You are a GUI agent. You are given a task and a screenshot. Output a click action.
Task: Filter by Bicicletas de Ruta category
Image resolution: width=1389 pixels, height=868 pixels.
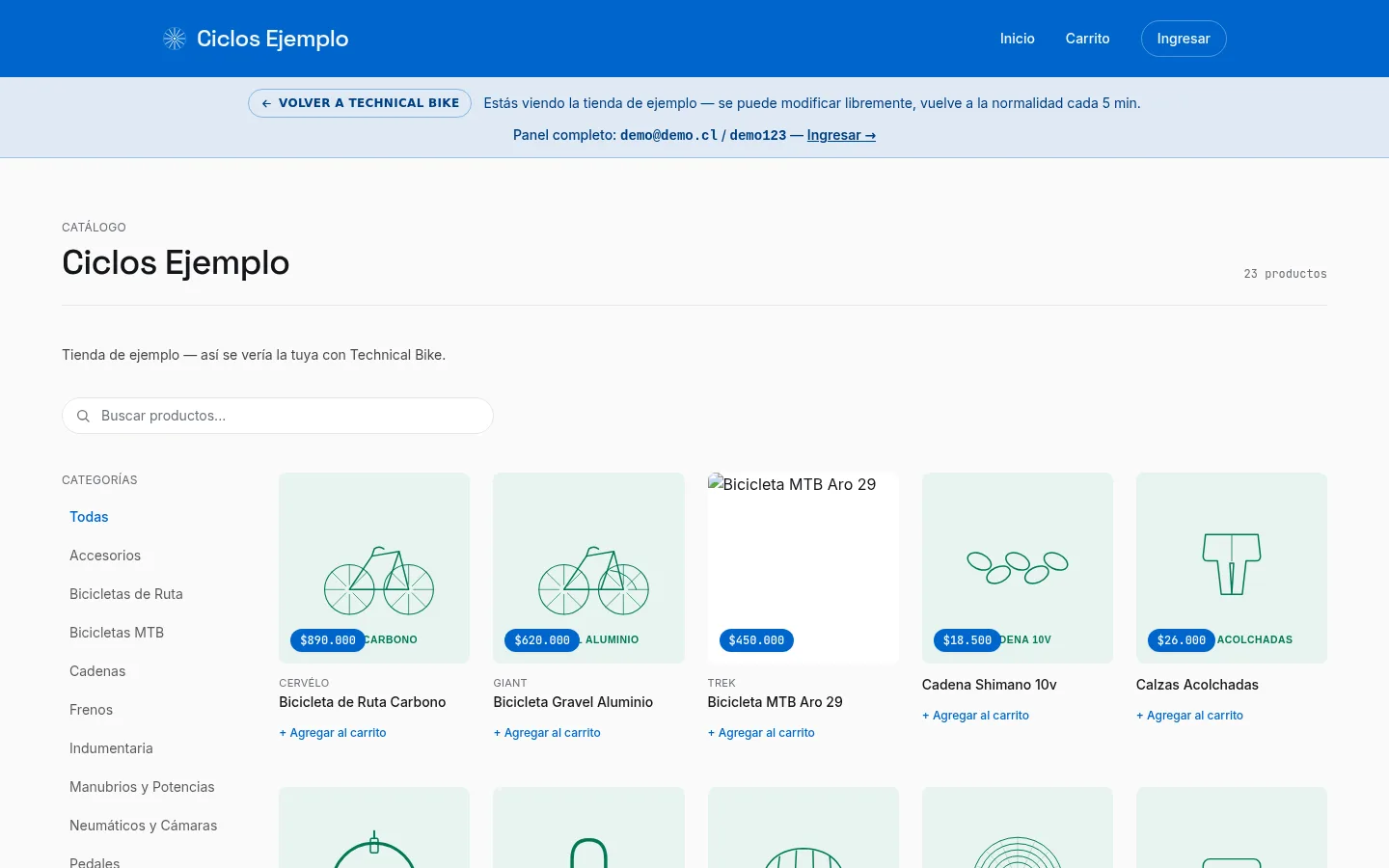[126, 594]
